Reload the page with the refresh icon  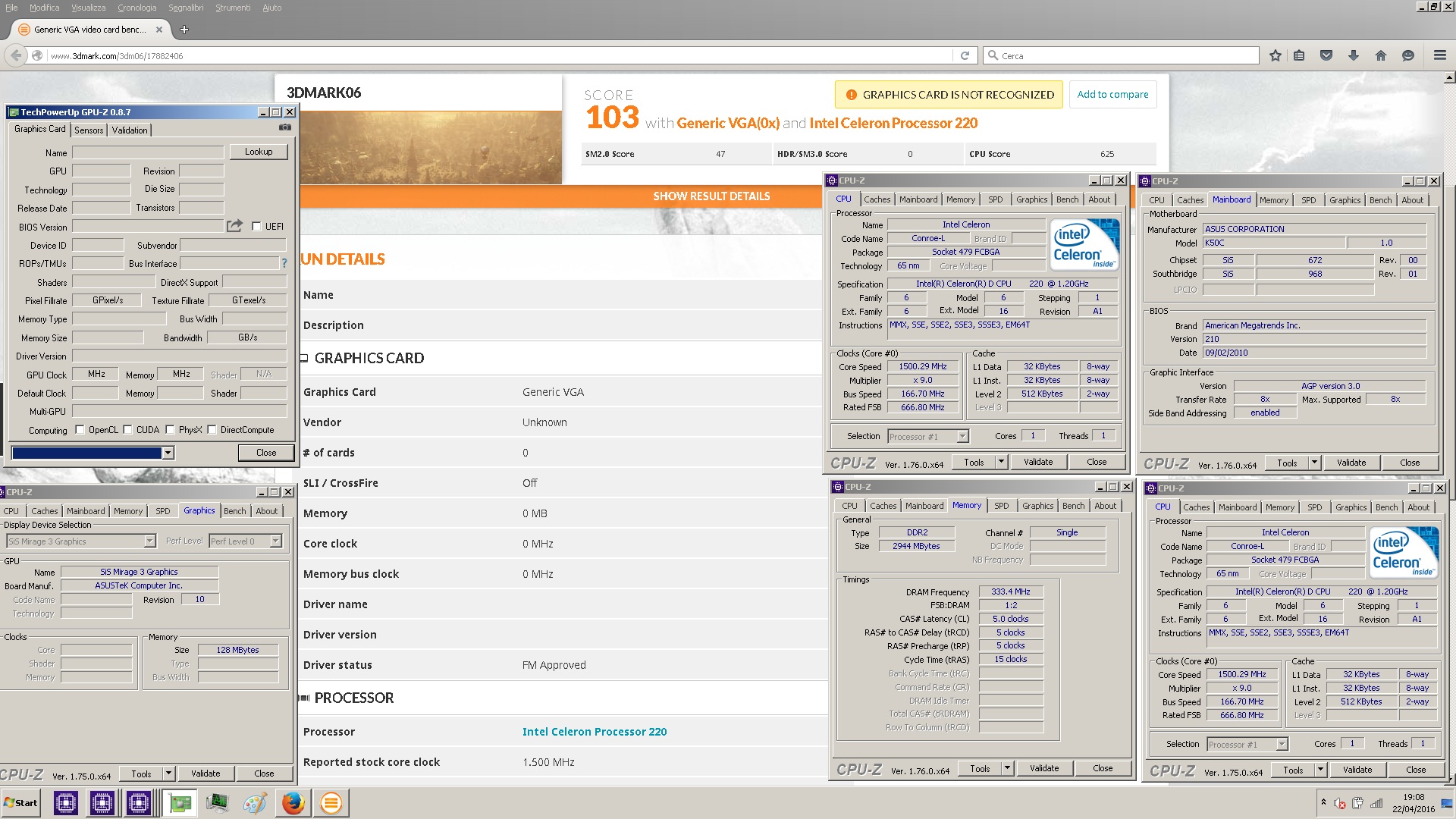pos(965,55)
